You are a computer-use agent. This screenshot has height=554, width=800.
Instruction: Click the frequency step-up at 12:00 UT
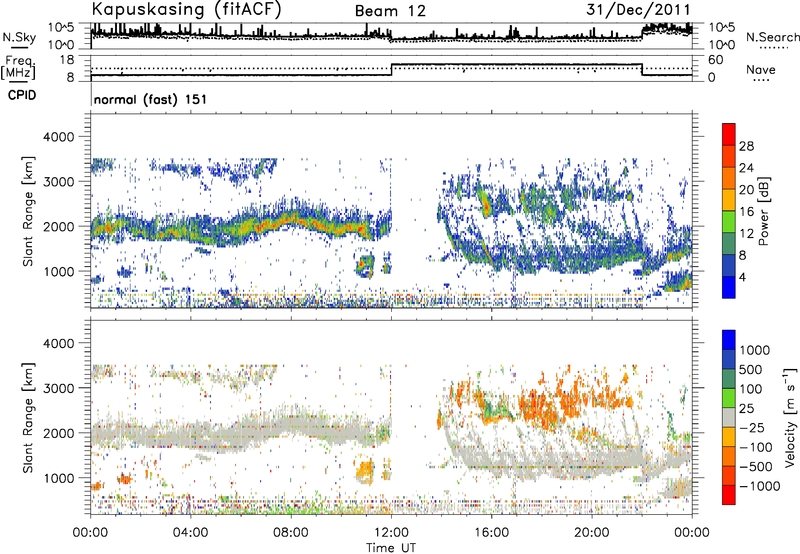[x=391, y=69]
